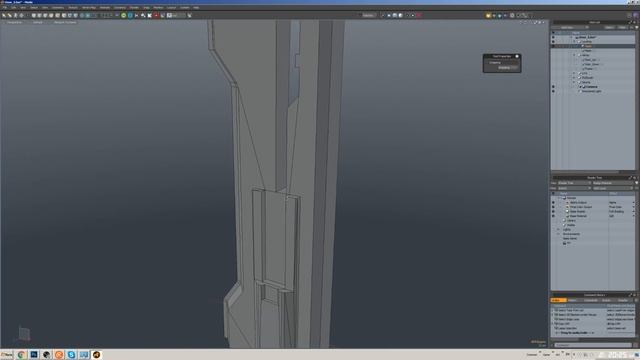Image resolution: width=640 pixels, height=360 pixels.
Task: Open Photoshop from the taskbar
Action: point(34,355)
